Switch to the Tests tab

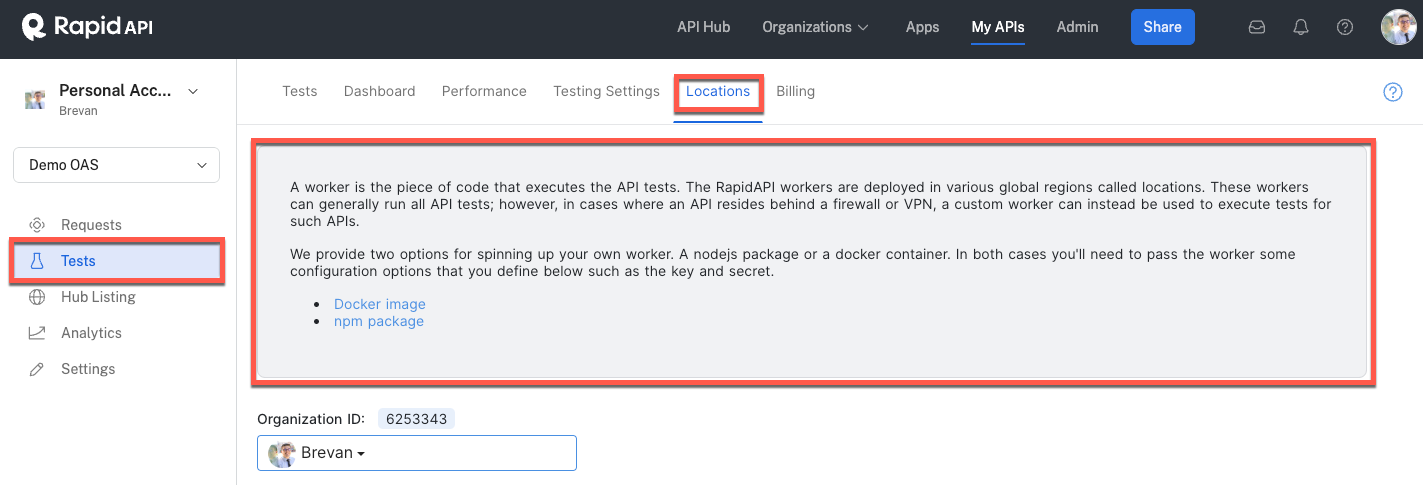[x=300, y=91]
